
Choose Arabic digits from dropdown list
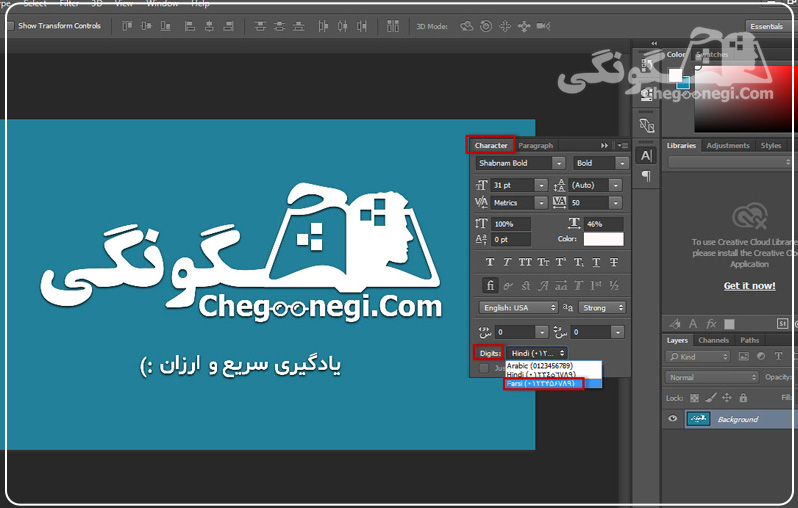click(554, 365)
